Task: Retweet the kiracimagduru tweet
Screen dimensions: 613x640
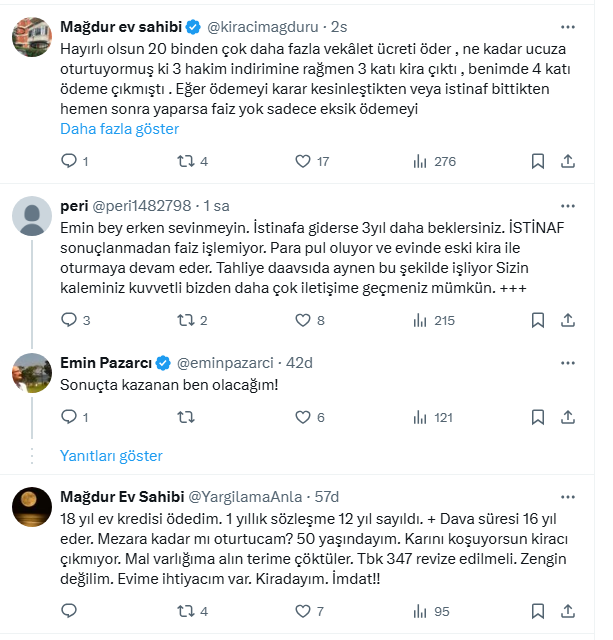Action: click(185, 161)
